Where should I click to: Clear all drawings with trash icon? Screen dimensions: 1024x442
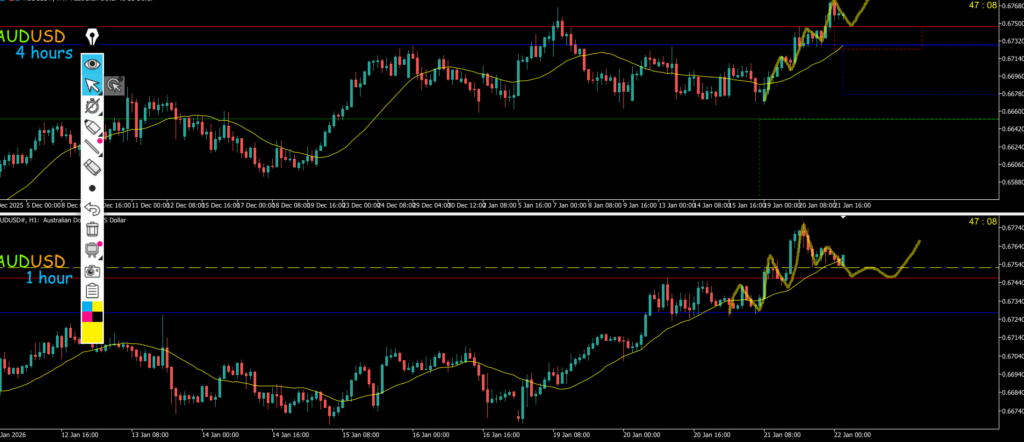92,229
